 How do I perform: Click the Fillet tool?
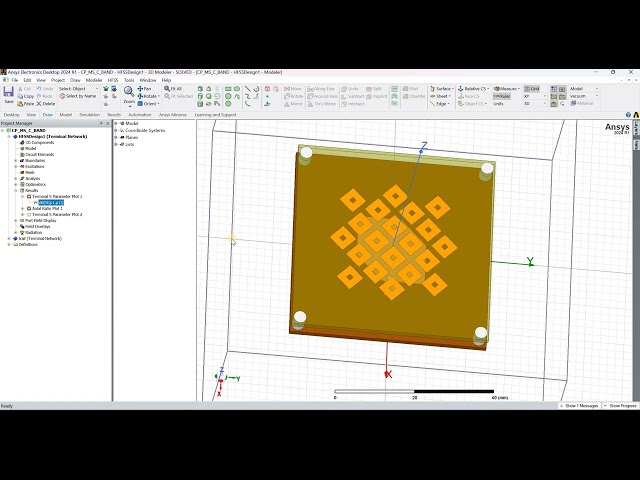point(411,89)
